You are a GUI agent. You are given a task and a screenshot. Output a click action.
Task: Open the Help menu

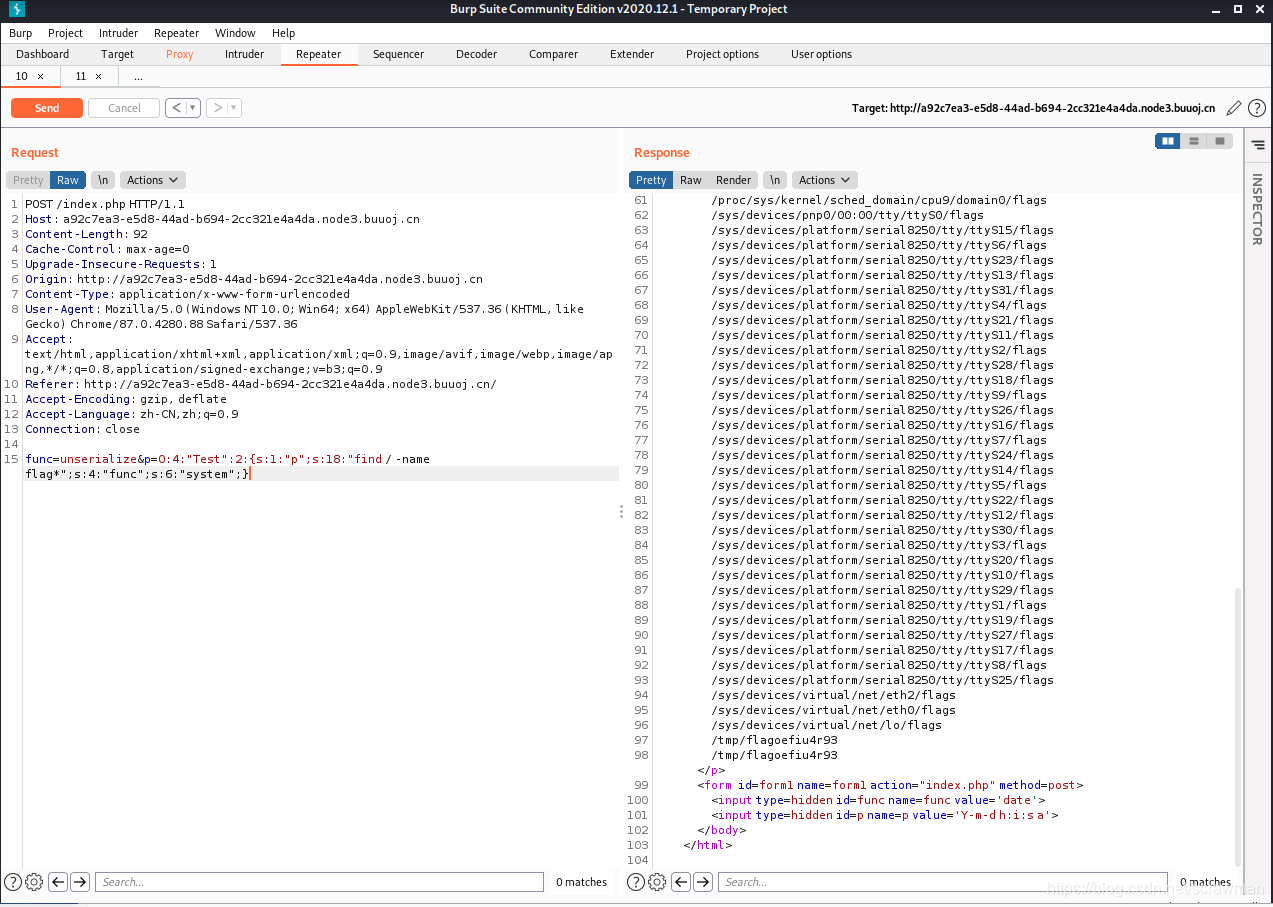(x=283, y=33)
